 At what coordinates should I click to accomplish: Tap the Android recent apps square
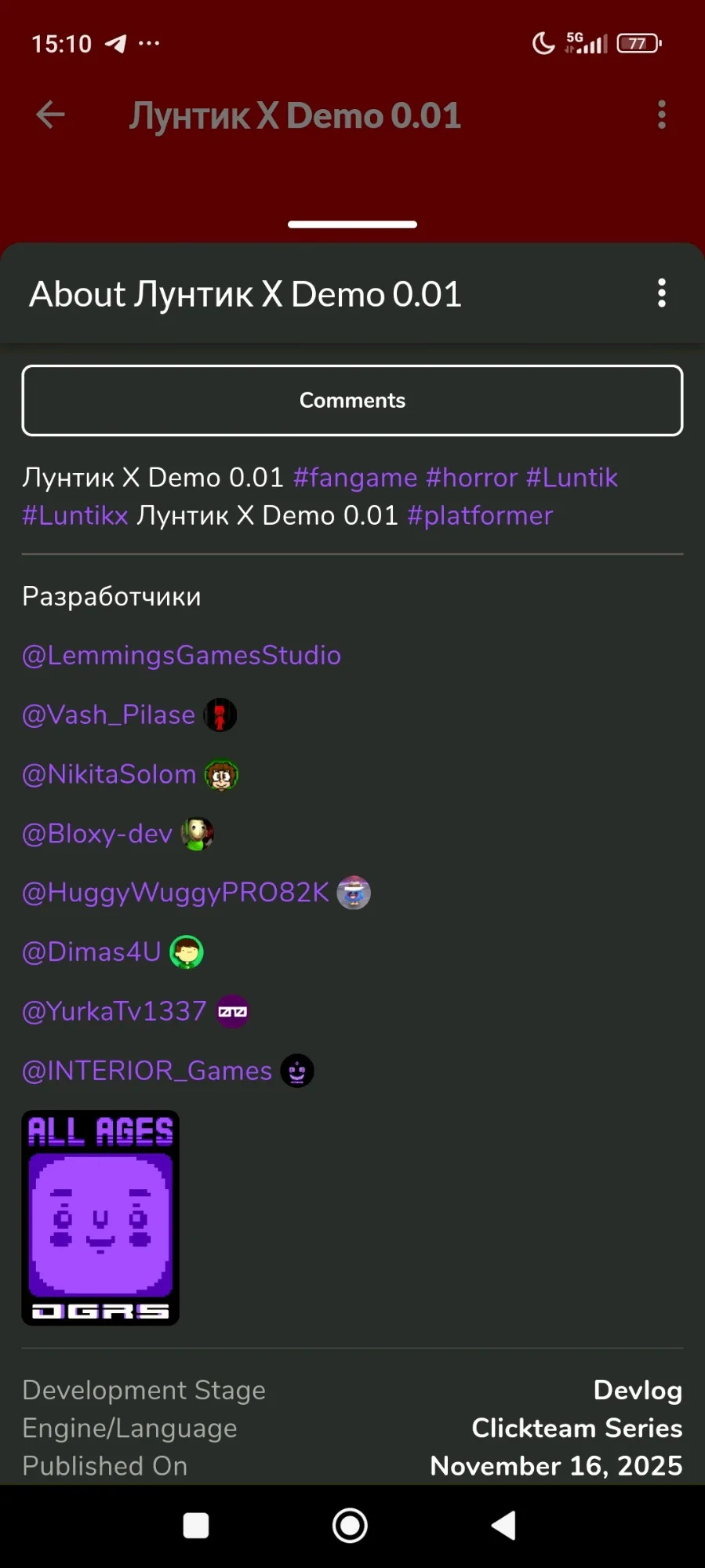[196, 1526]
